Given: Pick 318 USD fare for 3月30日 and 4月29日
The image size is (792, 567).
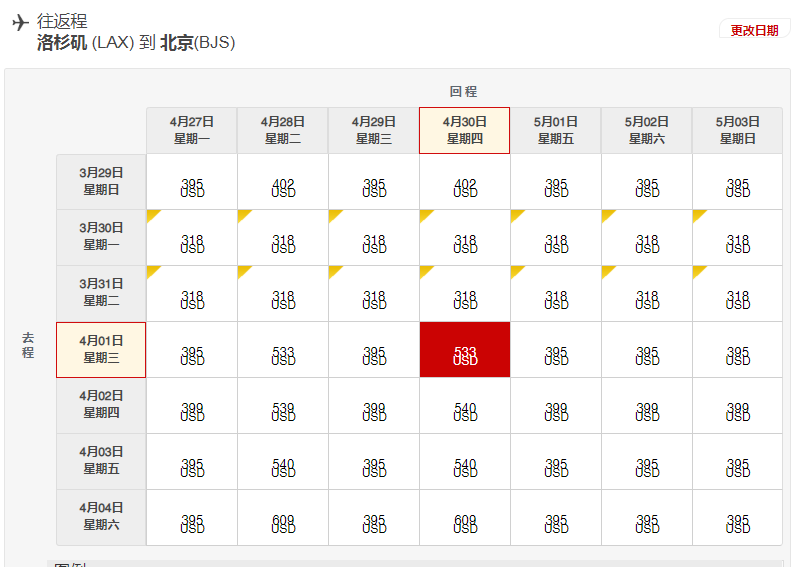Looking at the screenshot, I should pyautogui.click(x=374, y=238).
